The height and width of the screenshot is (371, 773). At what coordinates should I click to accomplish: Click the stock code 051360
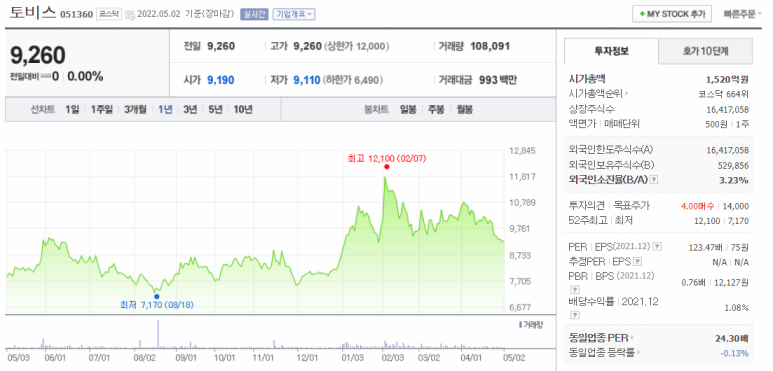point(76,14)
